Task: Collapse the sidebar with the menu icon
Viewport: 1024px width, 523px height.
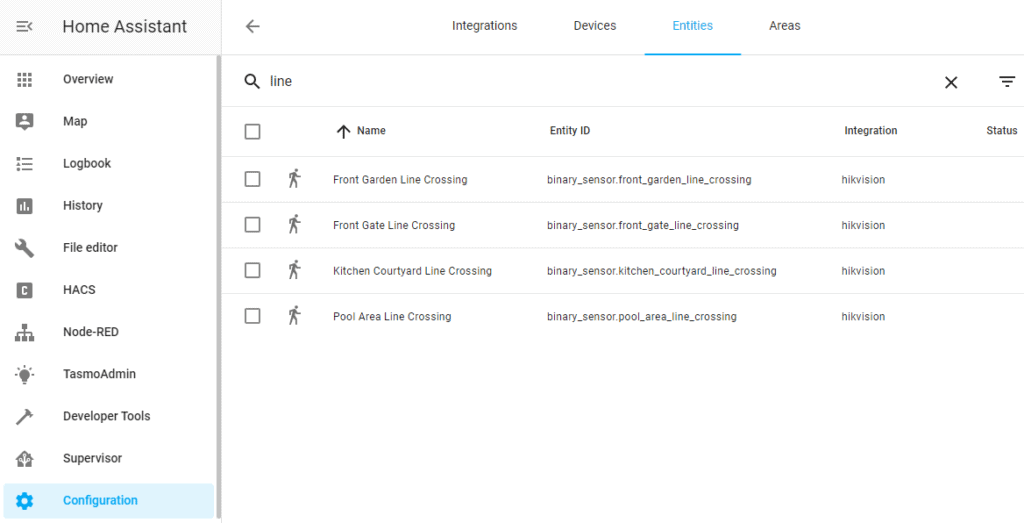Action: pos(24,27)
